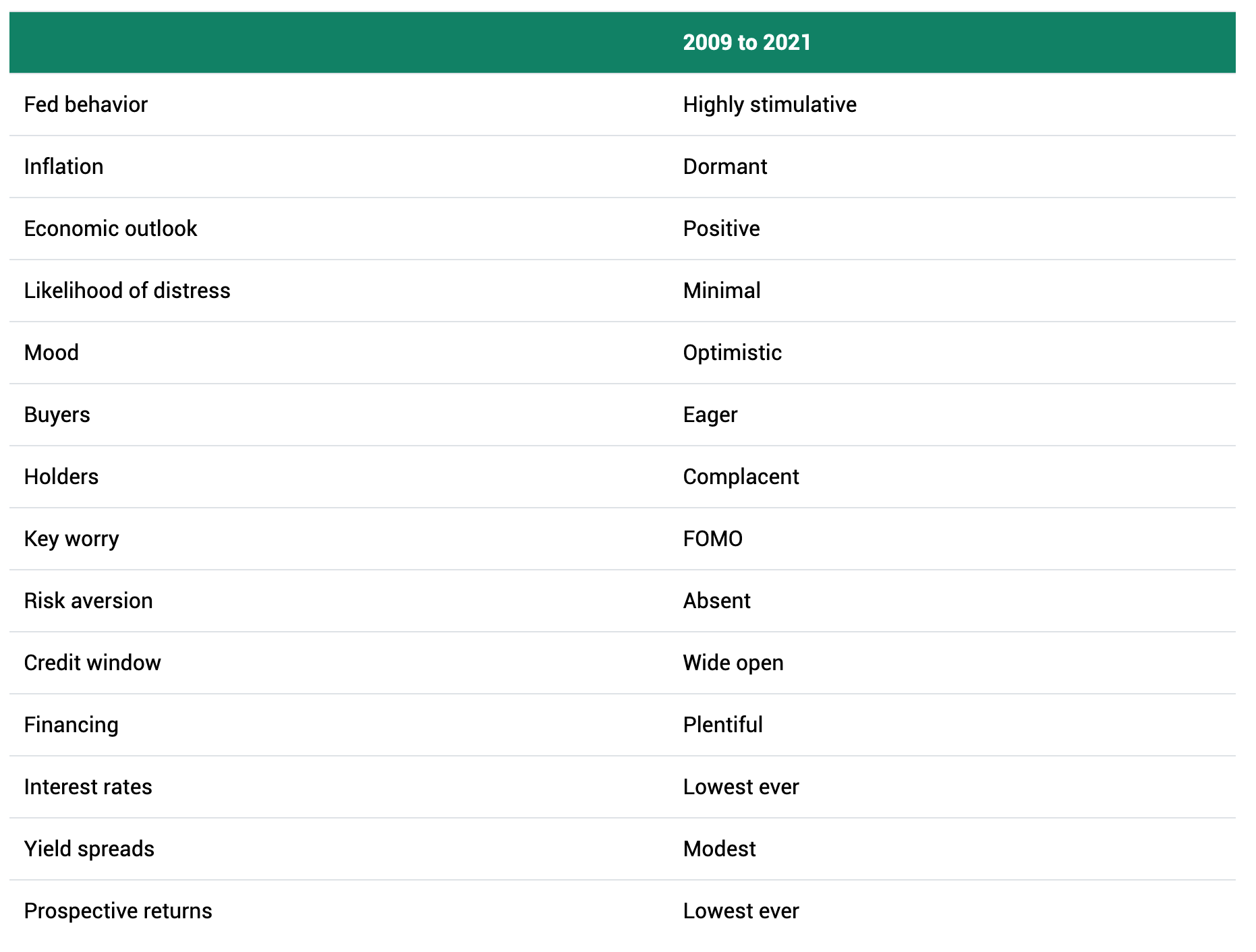Click "Lowest ever" in Prospective returns row
This screenshot has width=1256, height=952.
pyautogui.click(x=741, y=911)
